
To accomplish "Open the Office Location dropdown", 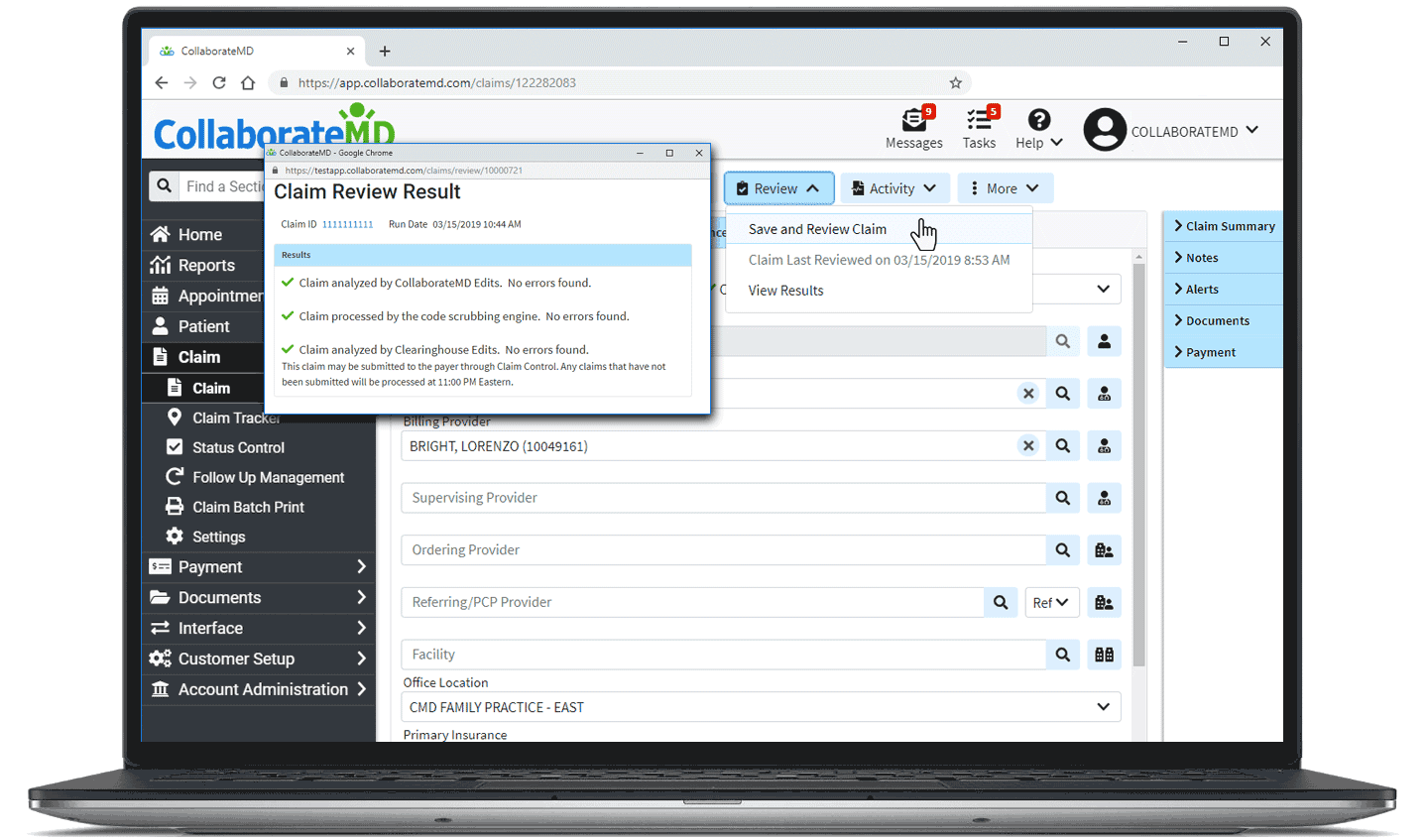I will [x=762, y=707].
